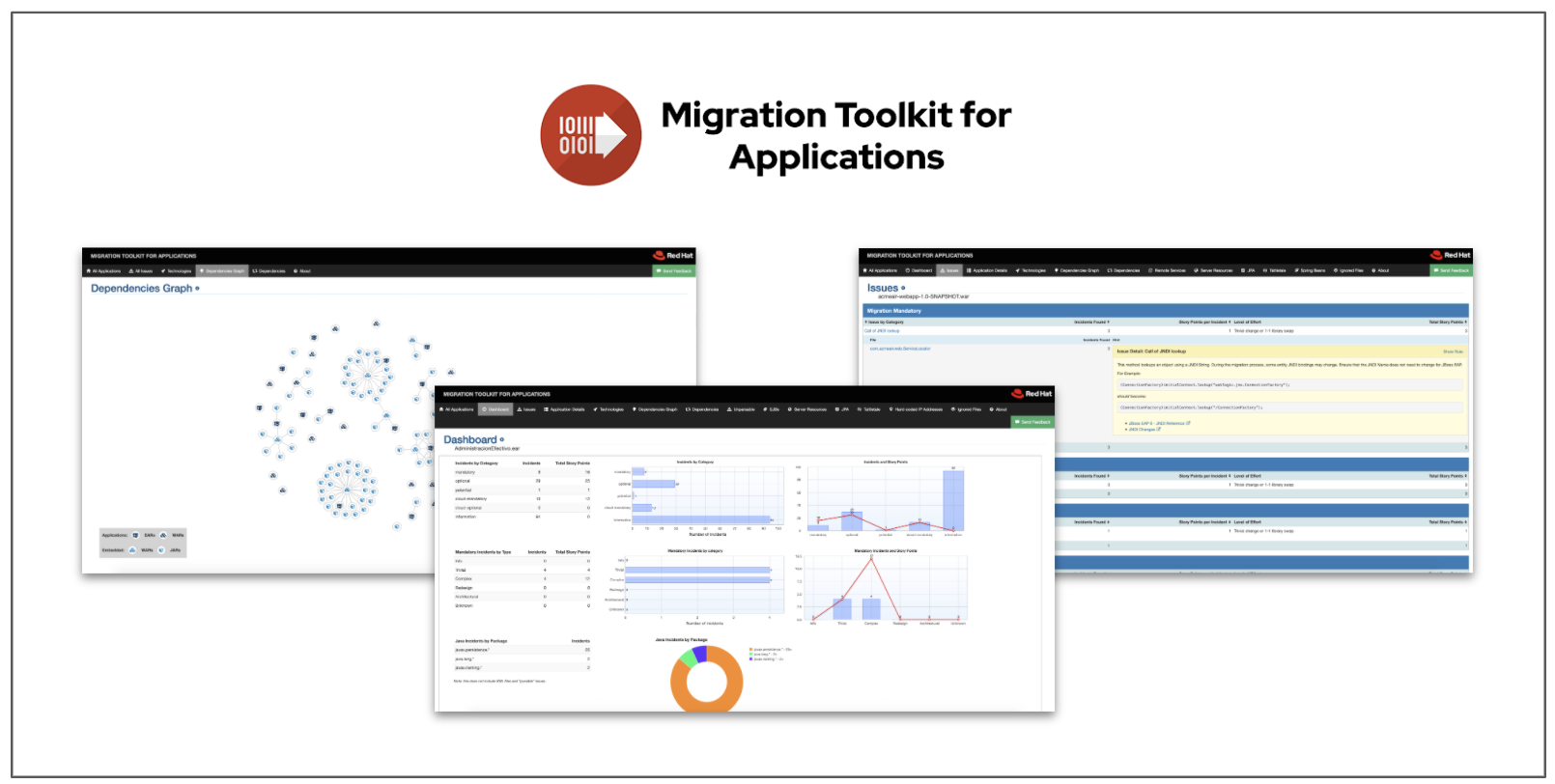Click the Migration Mandatory section header
The width and height of the screenshot is (1555, 784).
click(x=894, y=311)
